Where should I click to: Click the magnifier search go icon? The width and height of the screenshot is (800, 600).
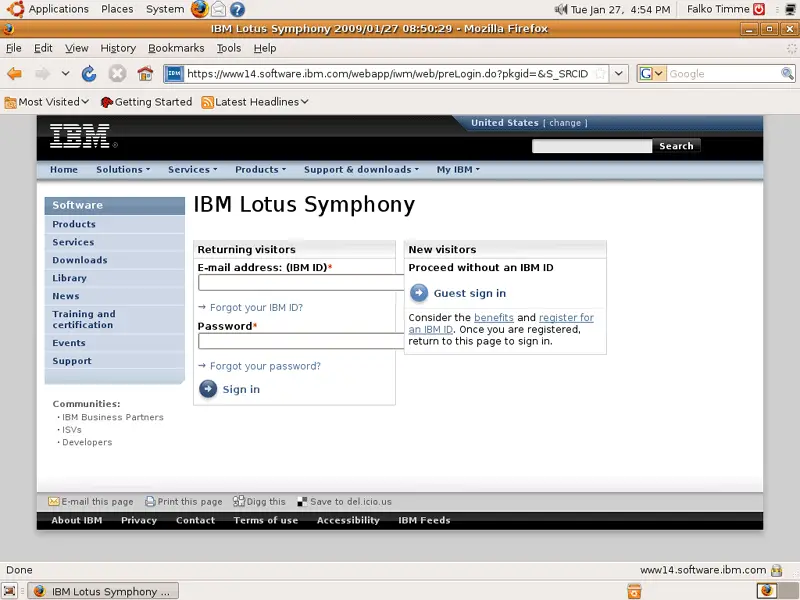(x=787, y=73)
